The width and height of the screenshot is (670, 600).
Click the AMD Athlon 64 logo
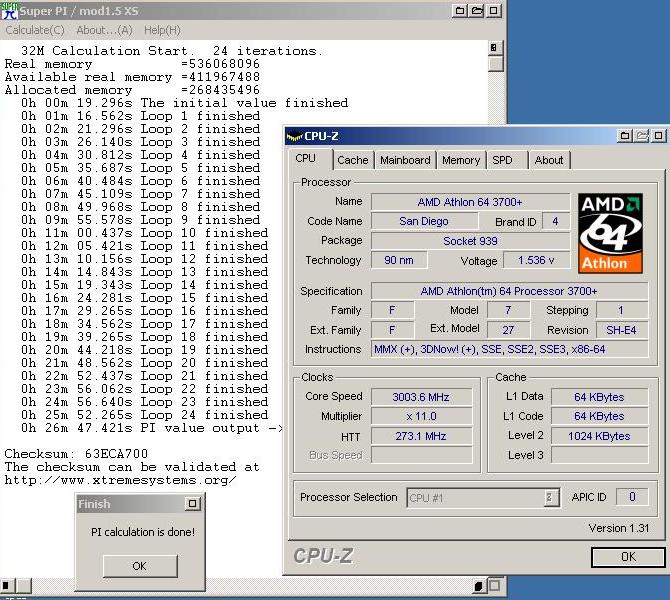610,233
